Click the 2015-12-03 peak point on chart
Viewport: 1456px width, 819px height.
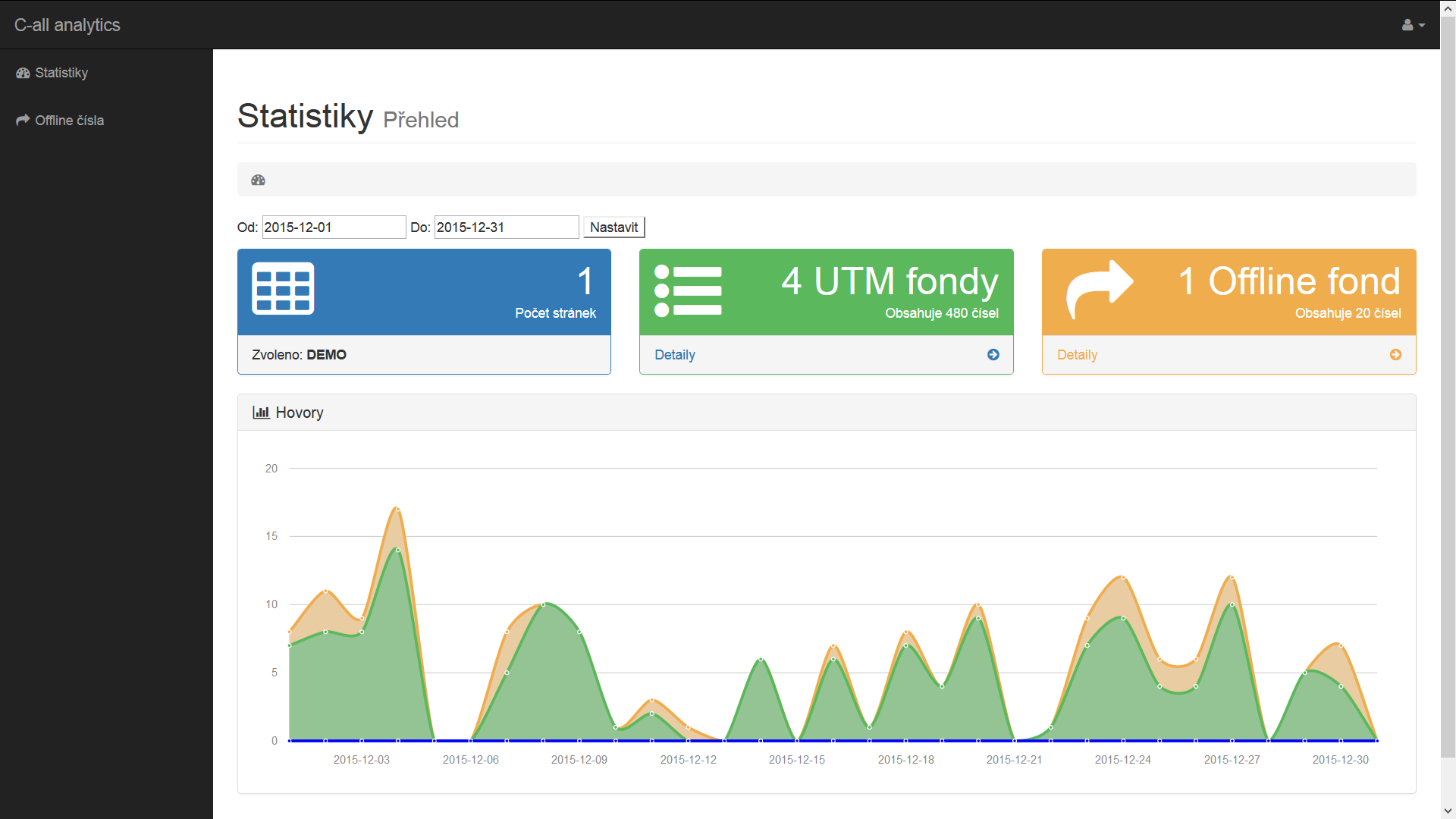[x=397, y=509]
